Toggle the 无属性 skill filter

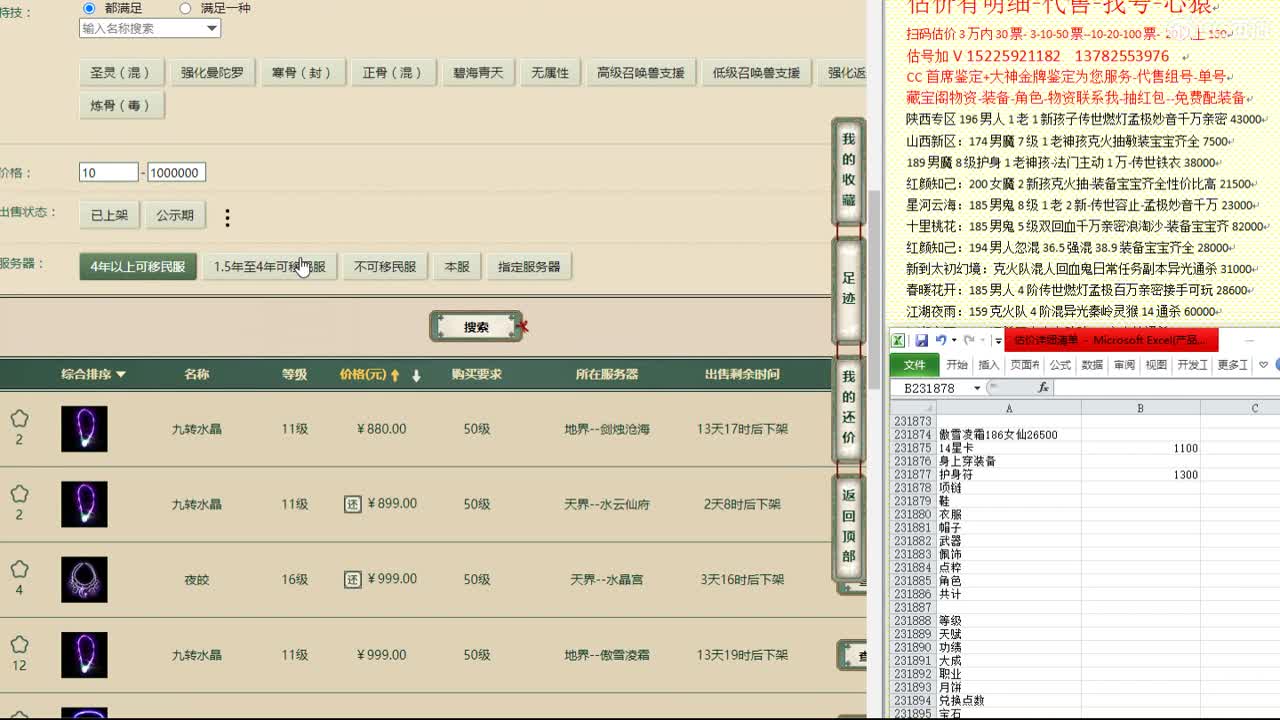coord(550,73)
